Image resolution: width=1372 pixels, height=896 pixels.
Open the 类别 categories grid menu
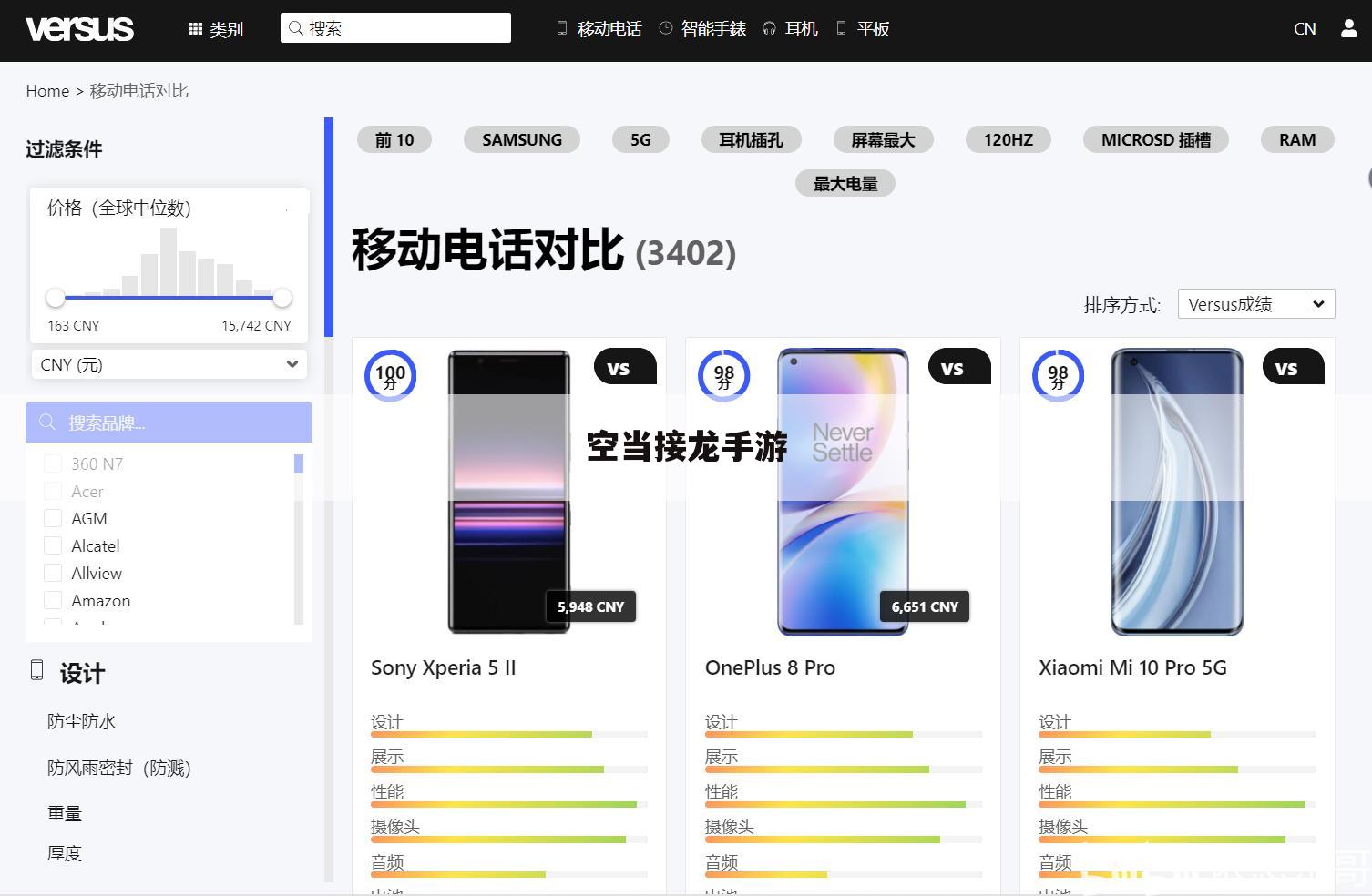point(216,29)
